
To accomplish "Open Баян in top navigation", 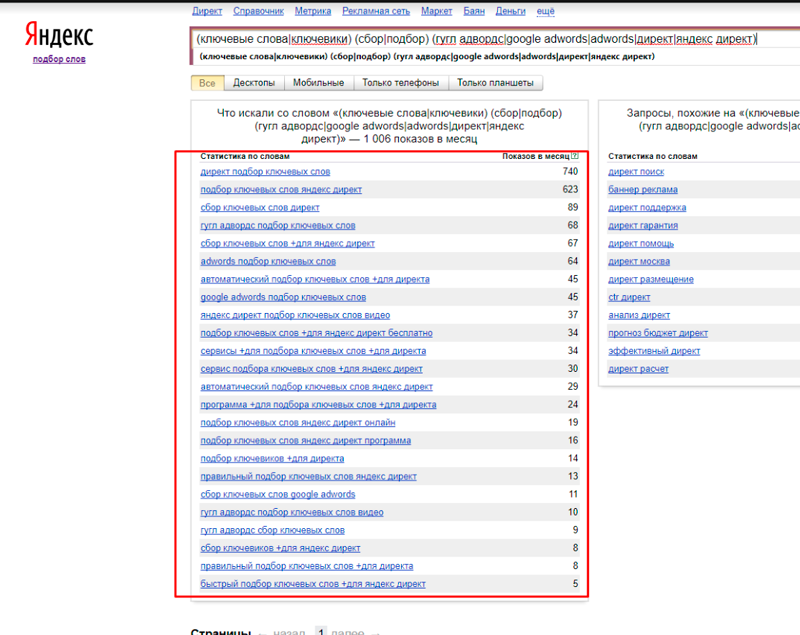I will [x=474, y=11].
